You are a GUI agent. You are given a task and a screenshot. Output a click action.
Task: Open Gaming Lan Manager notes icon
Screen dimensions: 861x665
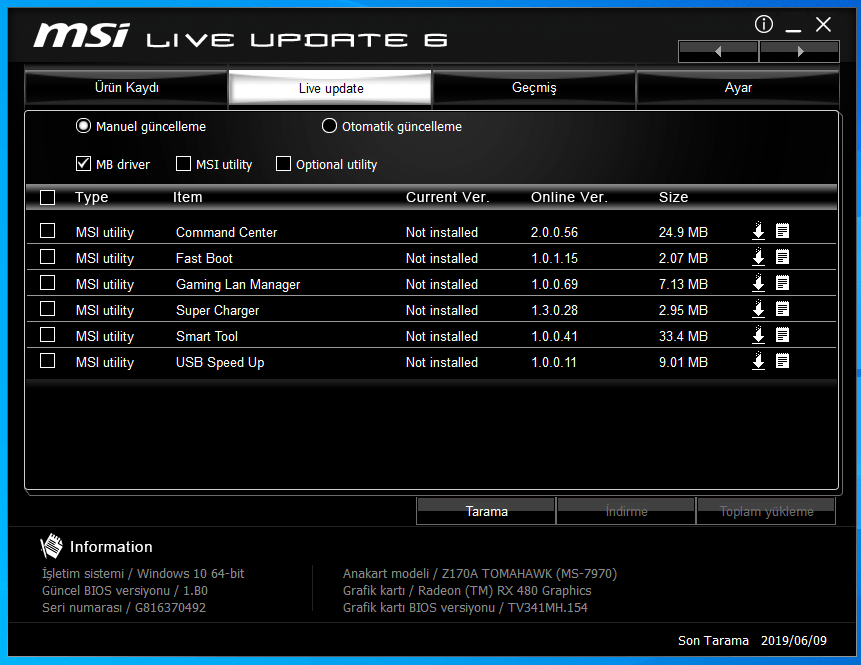pos(782,283)
